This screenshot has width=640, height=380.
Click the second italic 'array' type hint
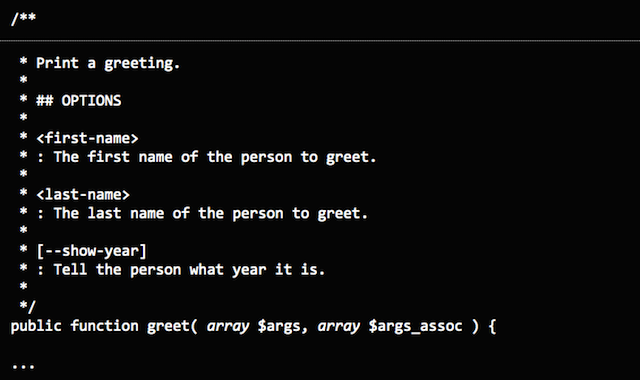339,327
